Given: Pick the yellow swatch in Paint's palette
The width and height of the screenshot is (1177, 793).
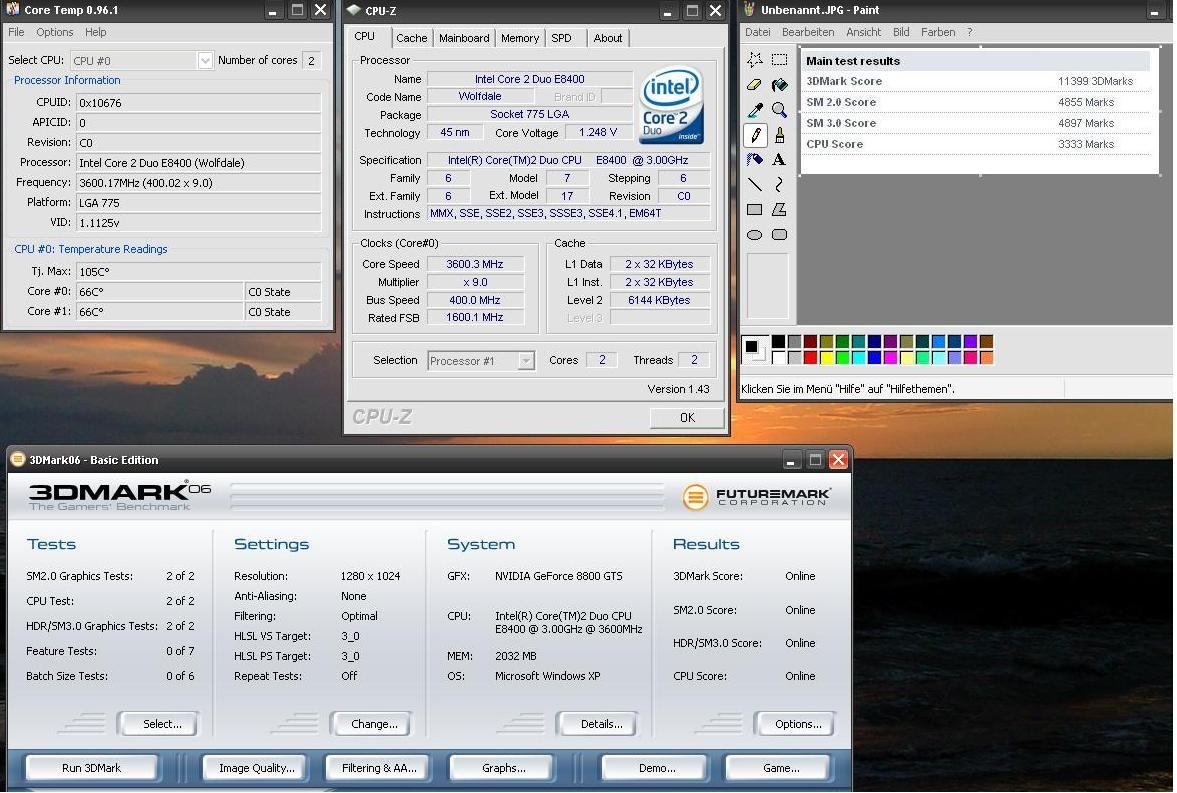Looking at the screenshot, I should (826, 357).
